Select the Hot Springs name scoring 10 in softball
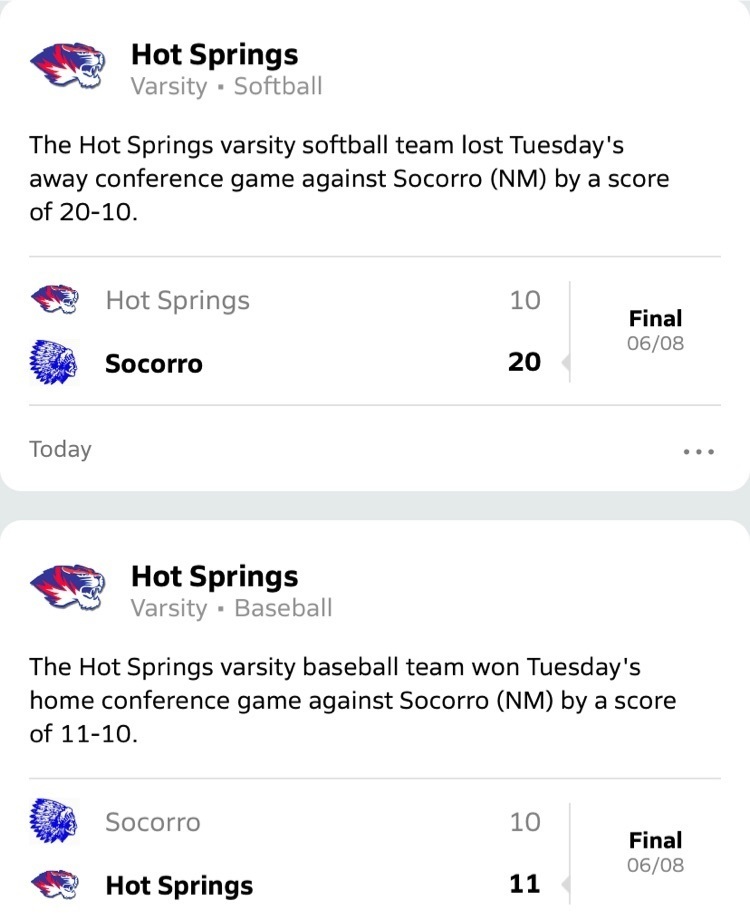 pyautogui.click(x=178, y=300)
